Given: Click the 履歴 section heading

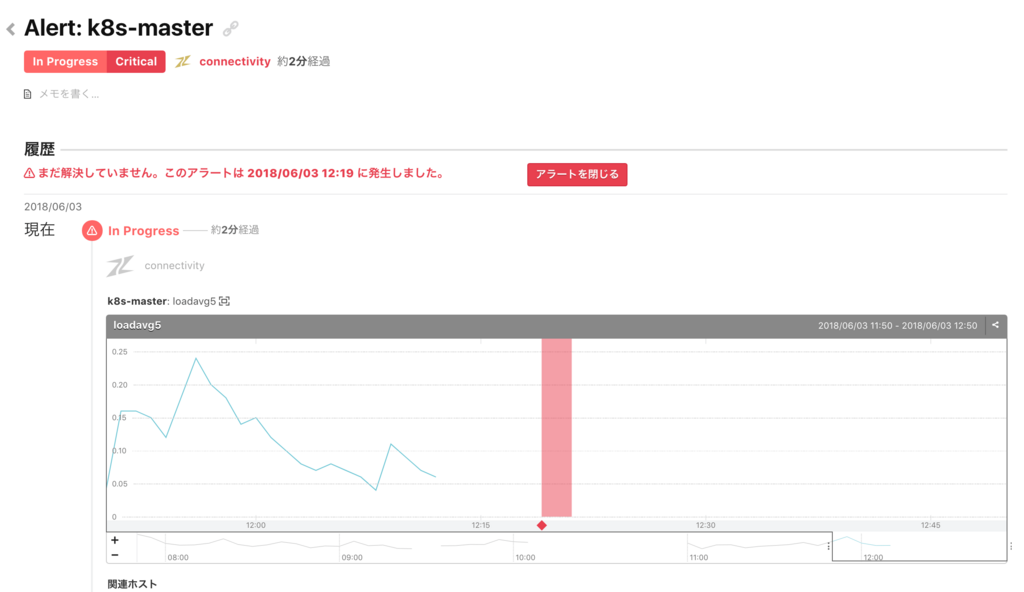Looking at the screenshot, I should [39, 150].
